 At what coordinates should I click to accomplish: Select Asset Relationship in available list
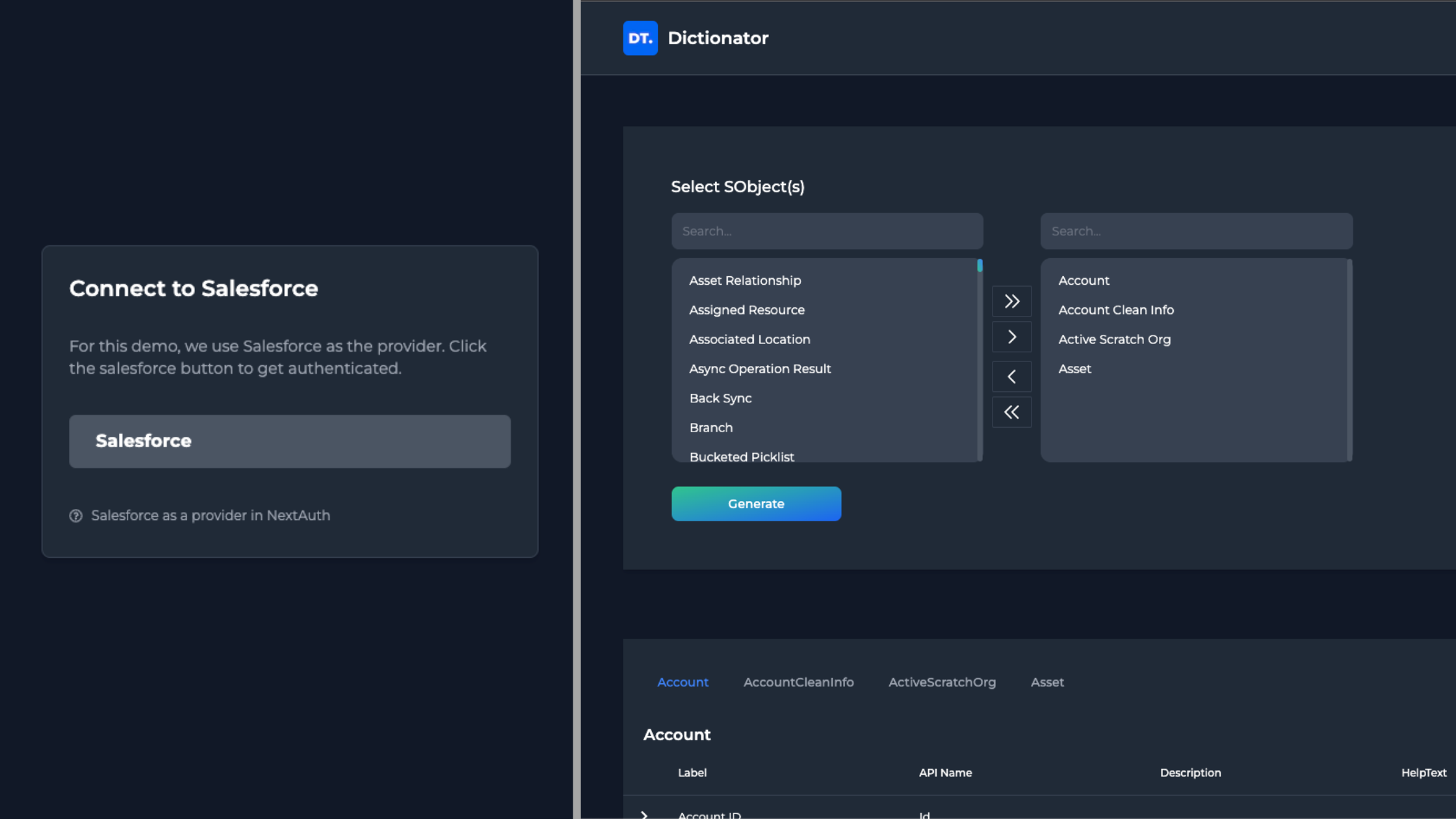pyautogui.click(x=745, y=281)
